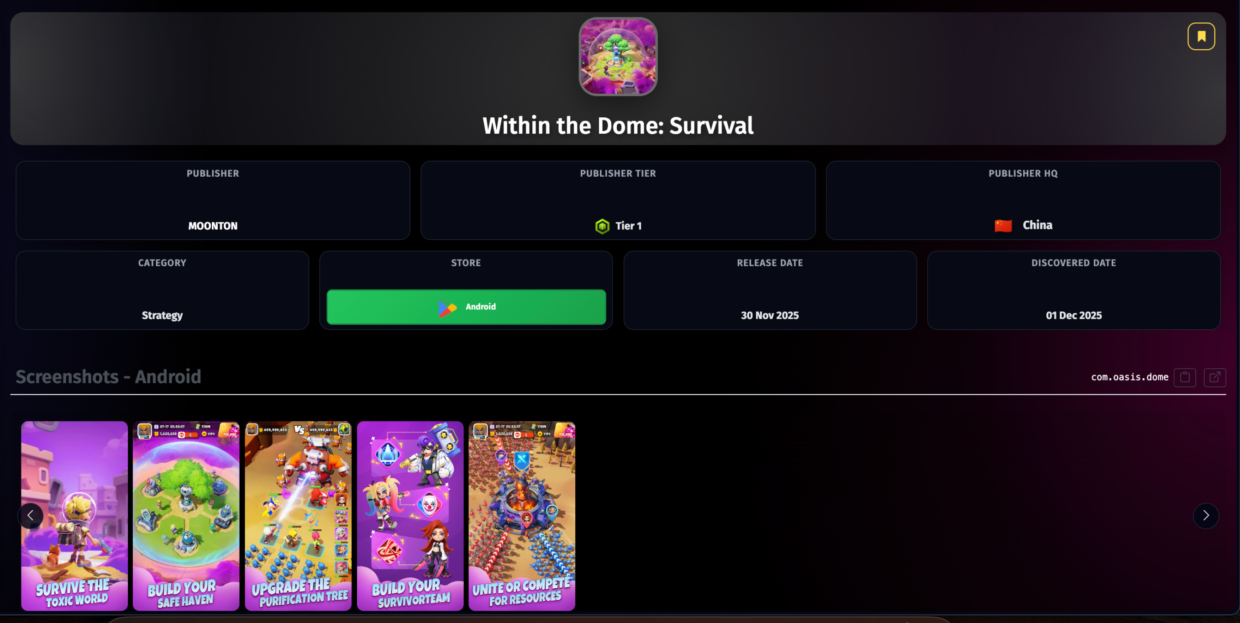
Task: Advance the screenshot carousel with the right arrow
Action: click(x=1206, y=516)
